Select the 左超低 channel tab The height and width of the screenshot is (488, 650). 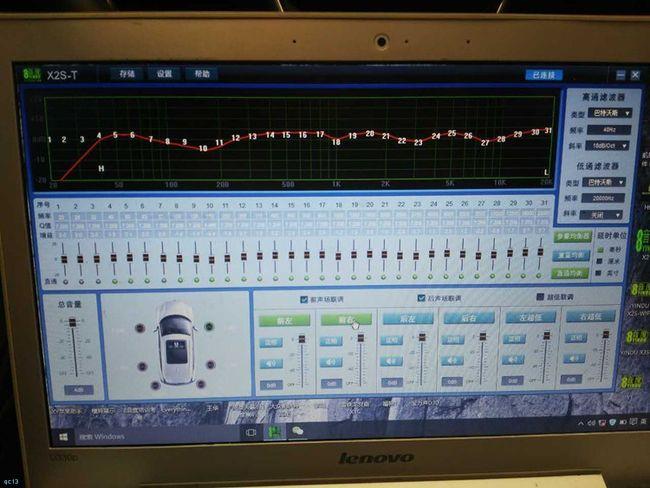530,317
